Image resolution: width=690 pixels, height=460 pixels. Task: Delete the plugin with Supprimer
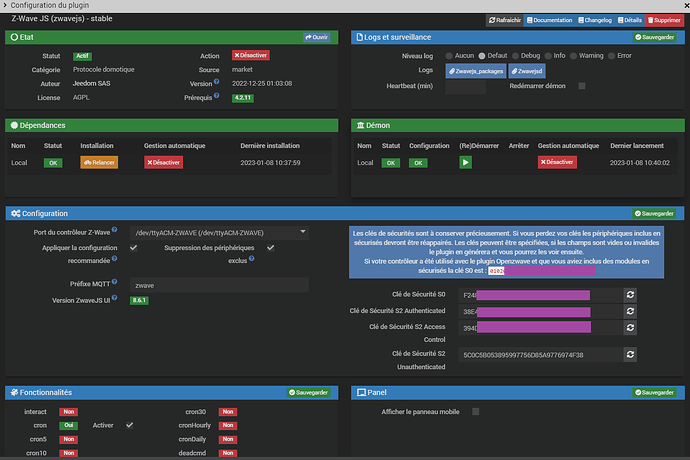(664, 19)
